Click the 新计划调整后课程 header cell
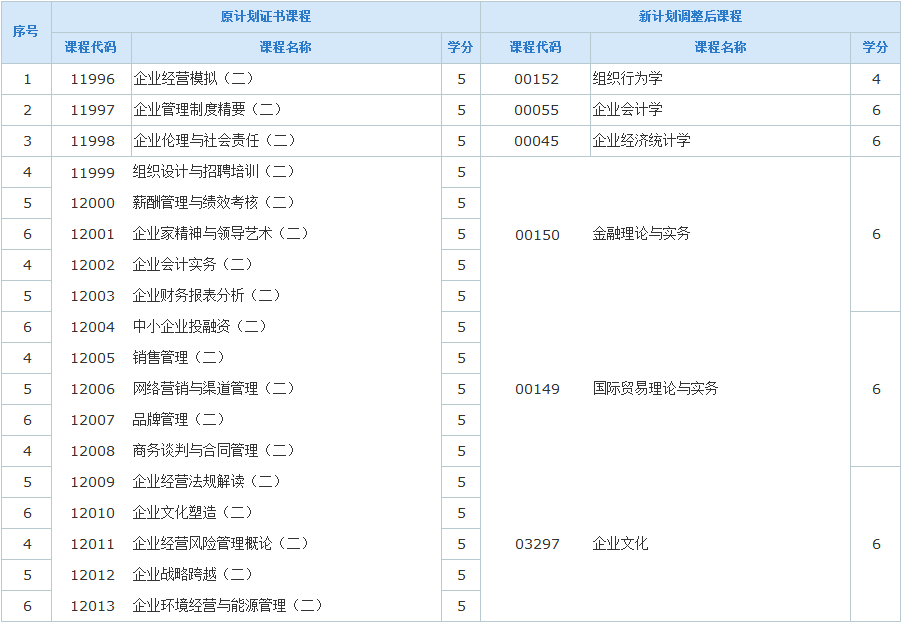The width and height of the screenshot is (902, 623). (x=690, y=17)
